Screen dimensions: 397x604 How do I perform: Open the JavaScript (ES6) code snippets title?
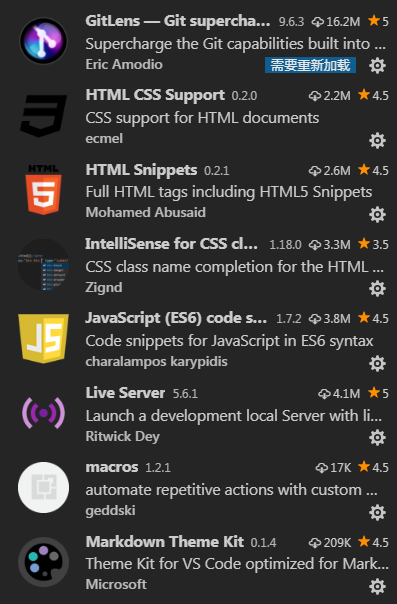[176, 318]
